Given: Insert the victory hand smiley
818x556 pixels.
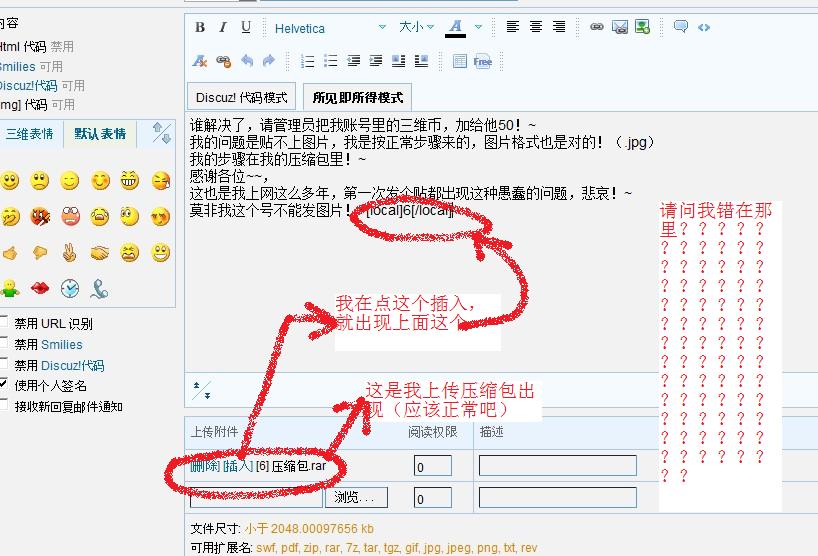Looking at the screenshot, I should click(x=69, y=253).
